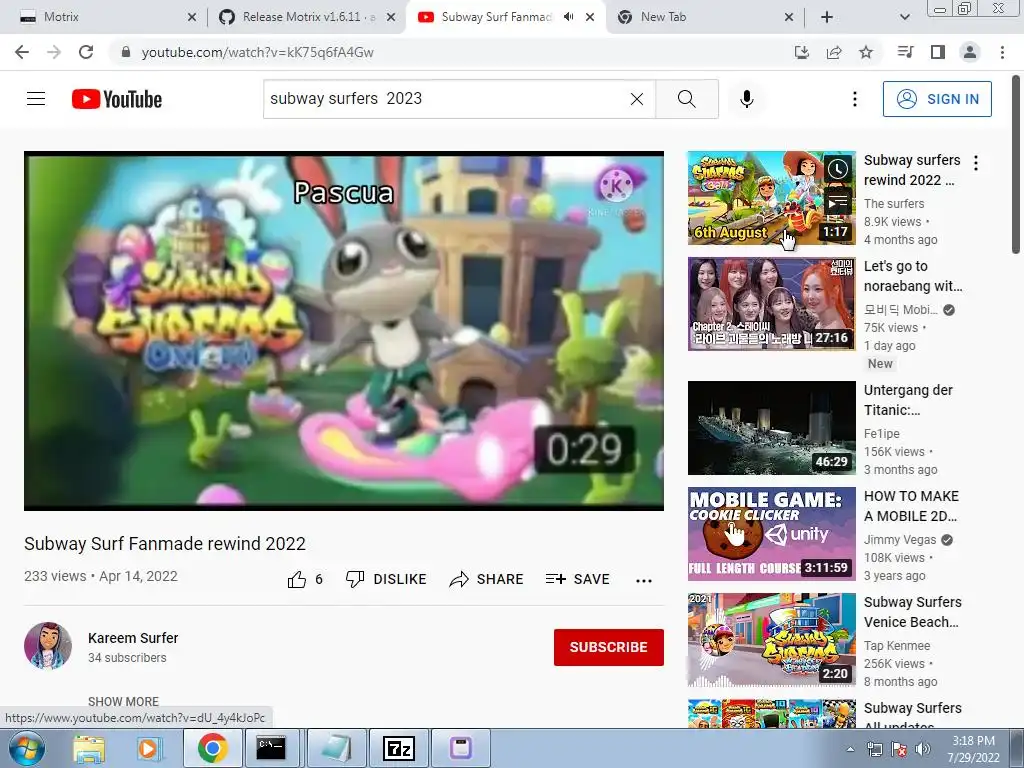Click Jimmy Vegas channel name
The height and width of the screenshot is (768, 1024).
(x=900, y=540)
